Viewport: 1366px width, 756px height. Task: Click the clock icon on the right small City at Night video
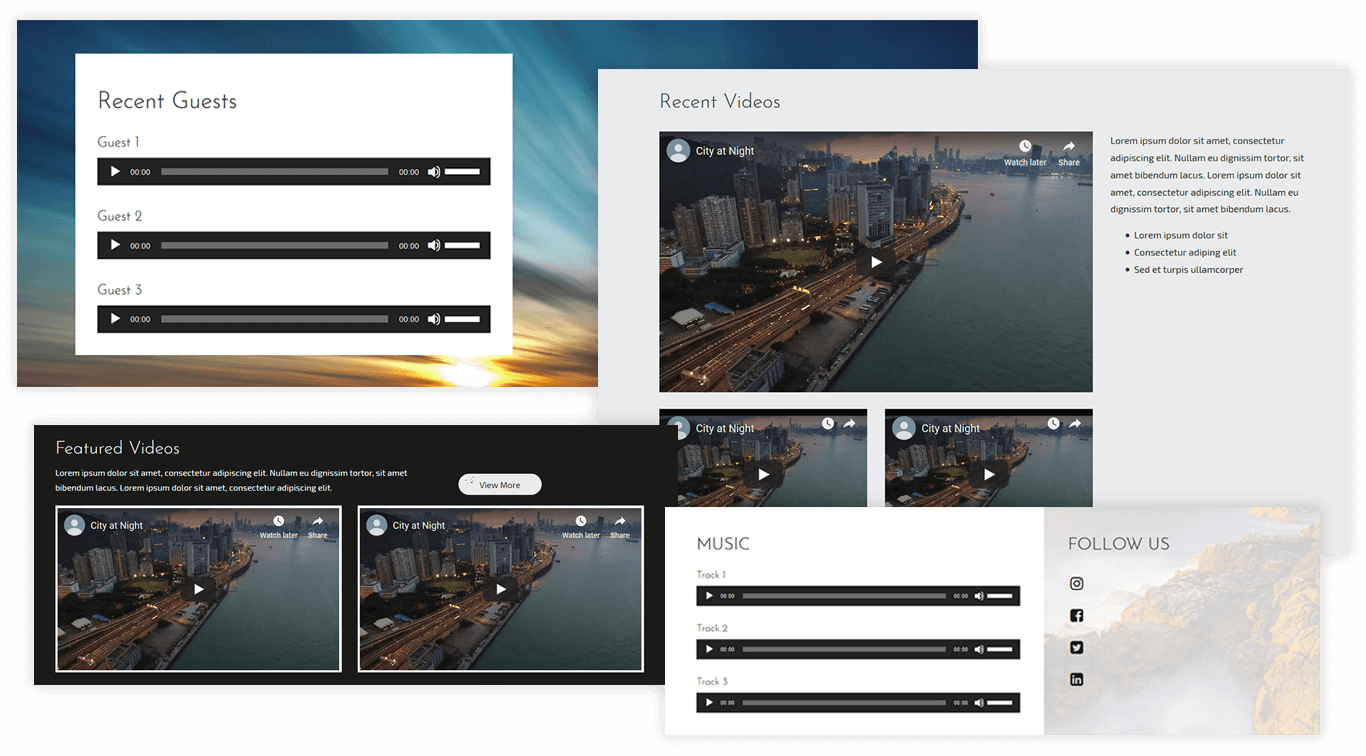pyautogui.click(x=1052, y=422)
